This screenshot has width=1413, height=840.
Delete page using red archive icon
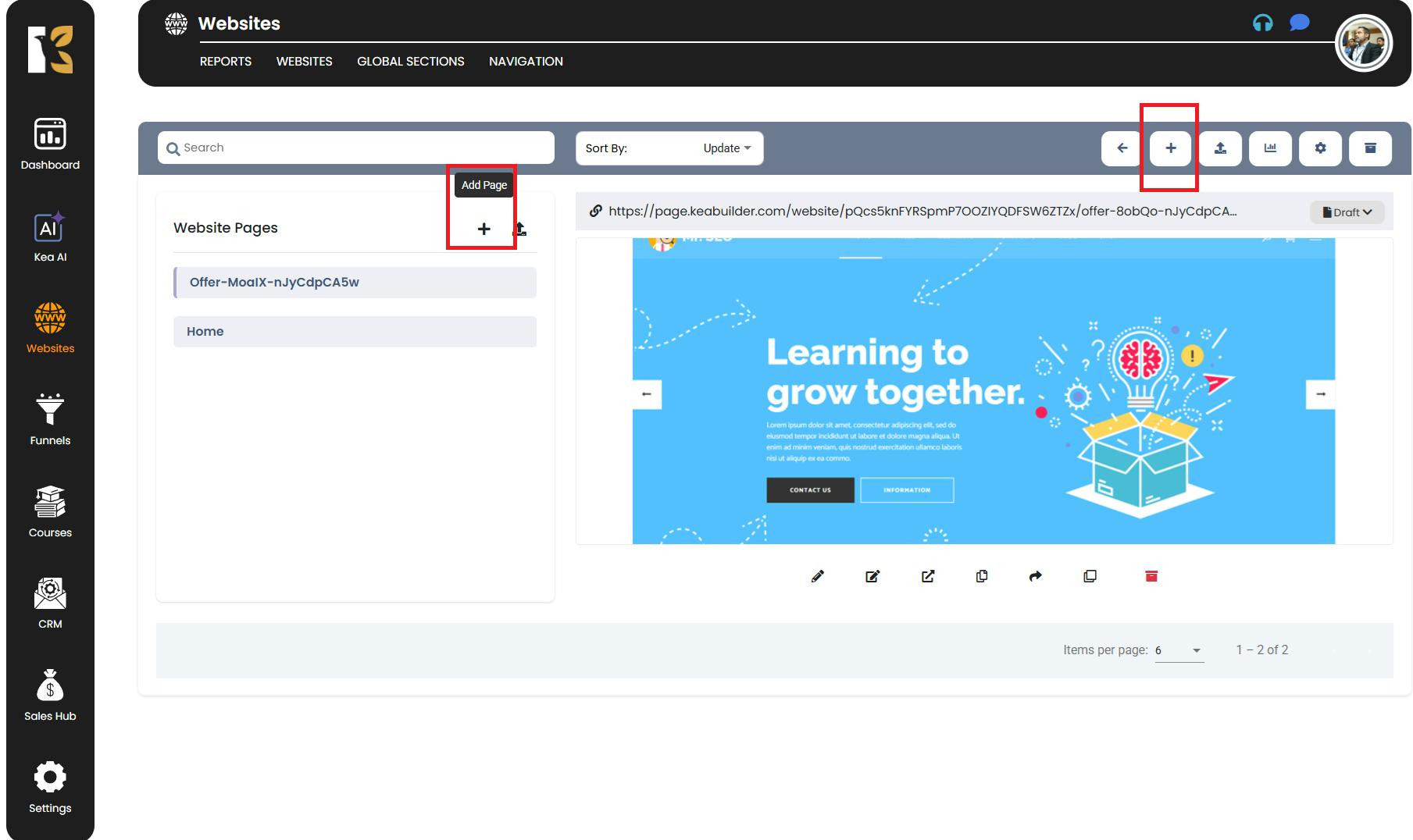coord(1151,576)
